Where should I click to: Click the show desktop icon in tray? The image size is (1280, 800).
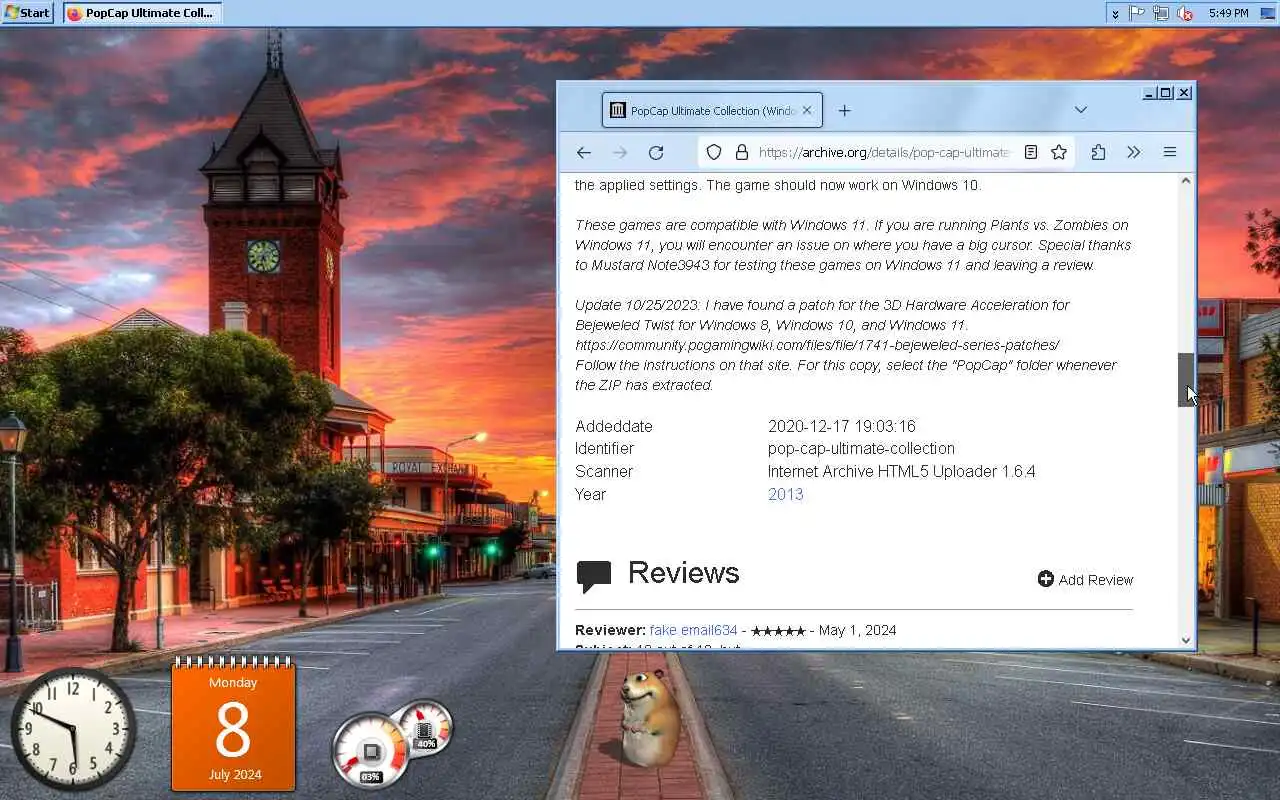click(x=1268, y=13)
